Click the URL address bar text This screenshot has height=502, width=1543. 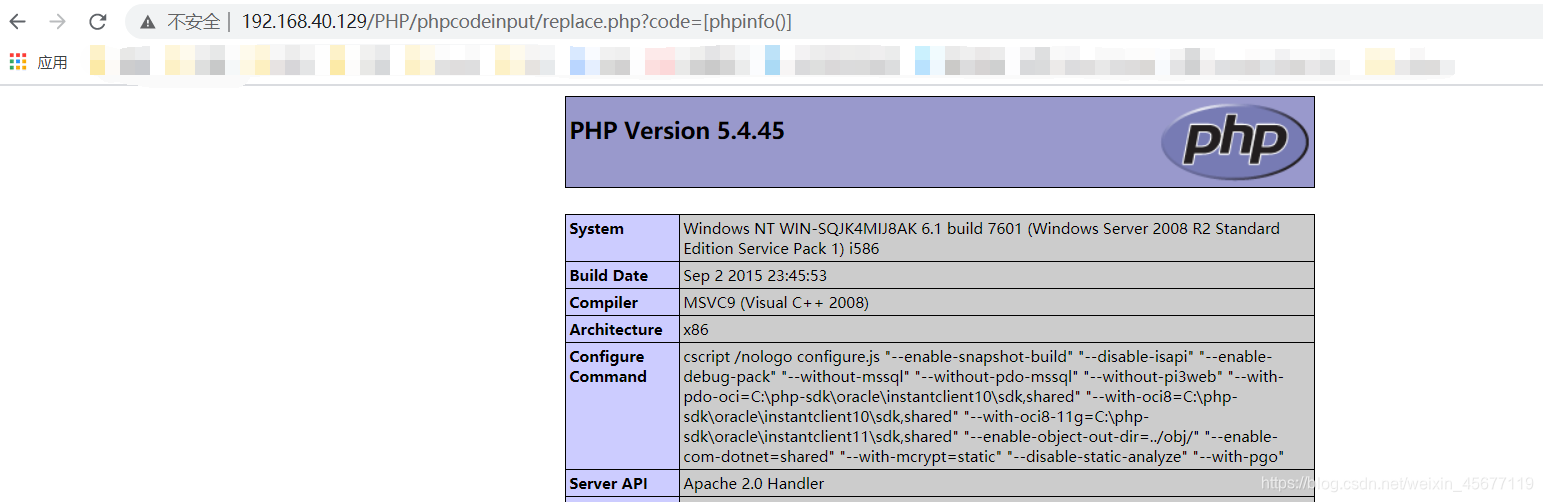[517, 21]
